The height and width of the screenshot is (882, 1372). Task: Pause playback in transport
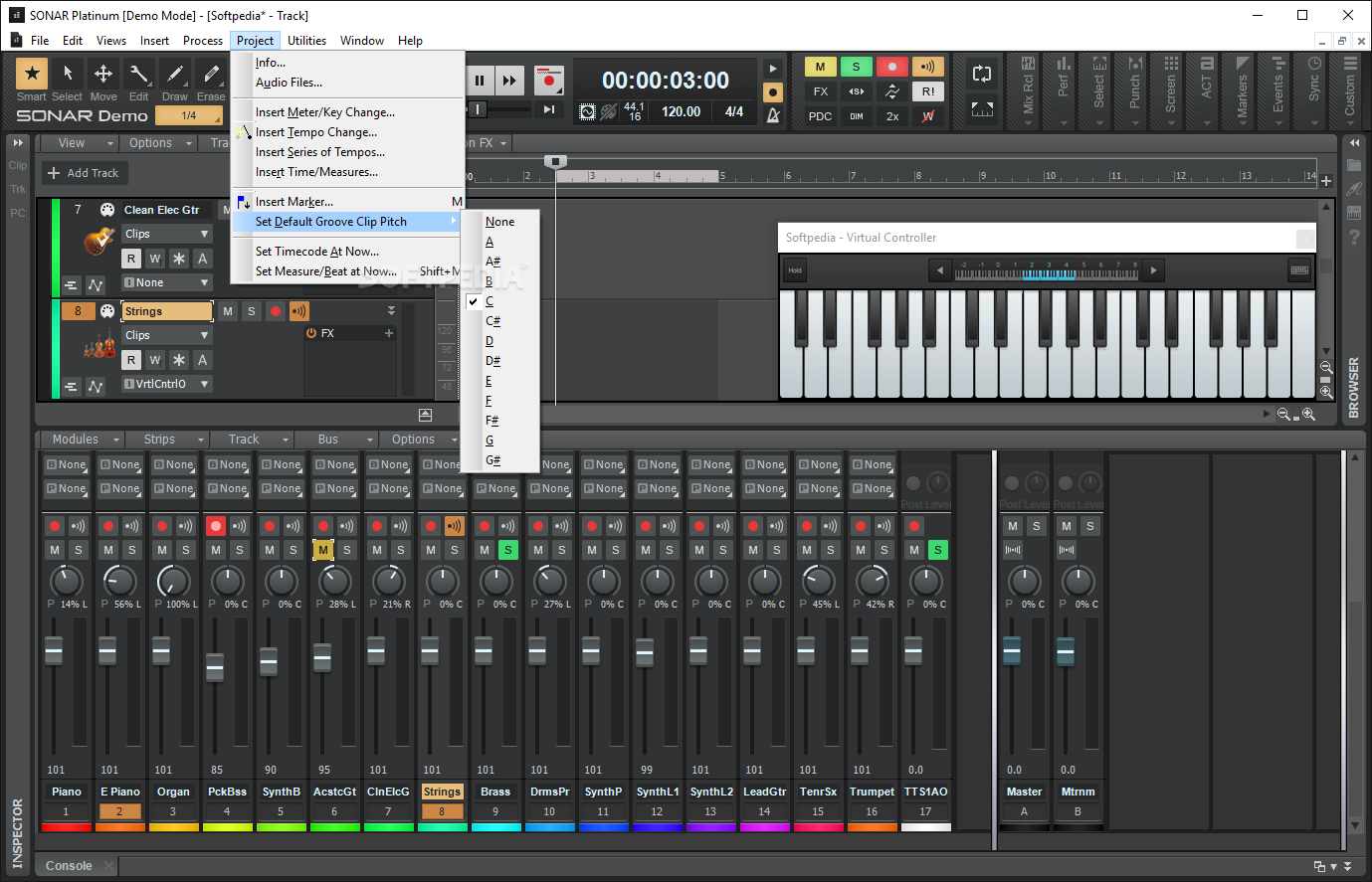(x=480, y=81)
